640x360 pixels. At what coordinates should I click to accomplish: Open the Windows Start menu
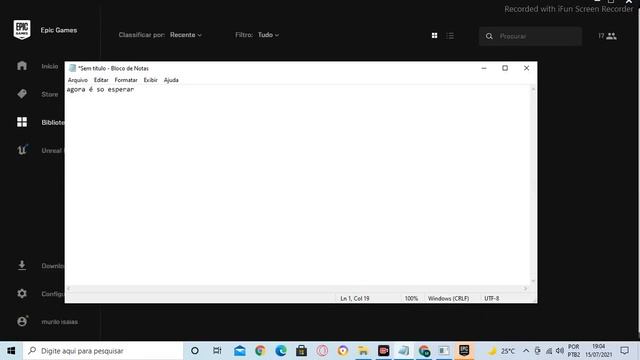pos(11,351)
